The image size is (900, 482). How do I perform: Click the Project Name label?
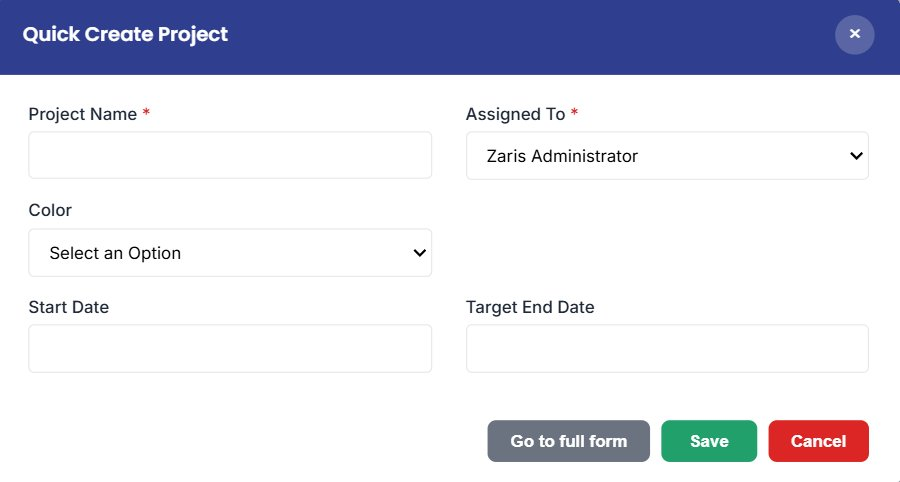click(x=83, y=114)
